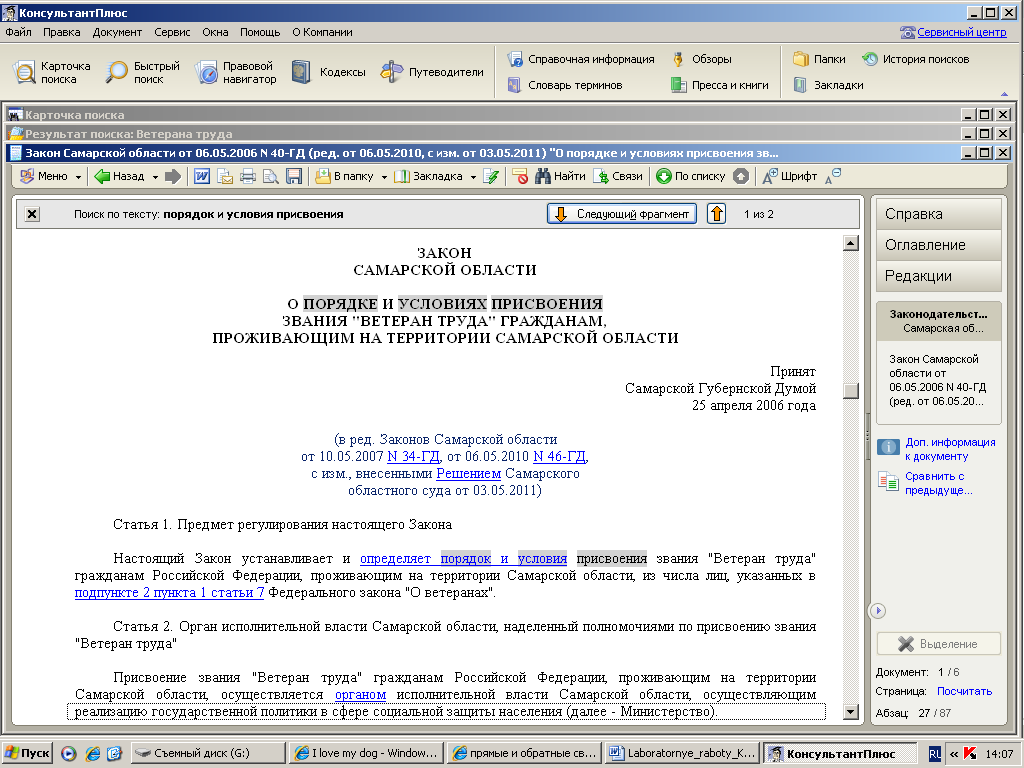Expand Закладка dropdown arrow
Image resolution: width=1024 pixels, height=768 pixels.
pos(473,177)
